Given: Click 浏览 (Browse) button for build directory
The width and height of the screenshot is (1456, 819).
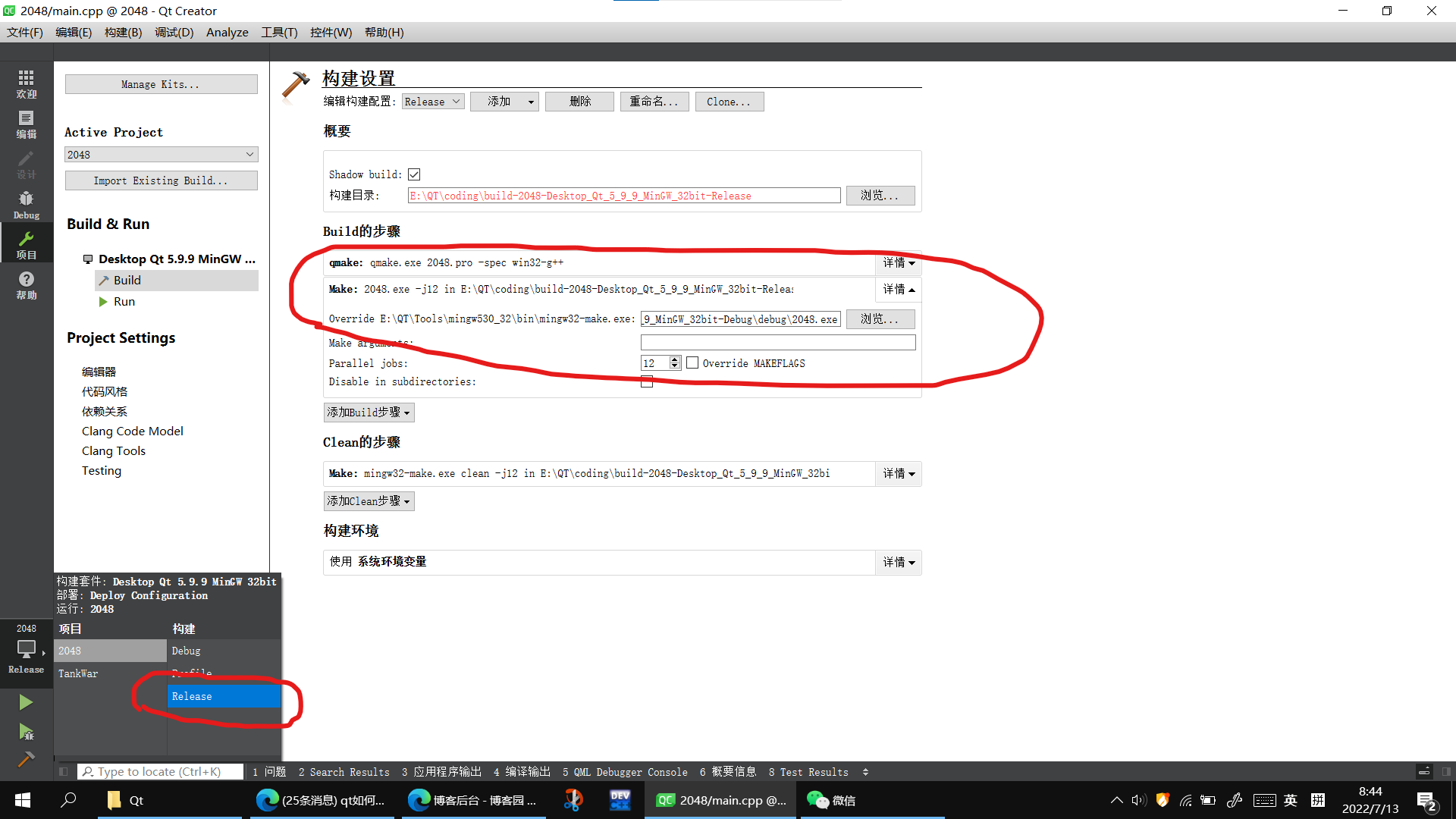Looking at the screenshot, I should (879, 195).
